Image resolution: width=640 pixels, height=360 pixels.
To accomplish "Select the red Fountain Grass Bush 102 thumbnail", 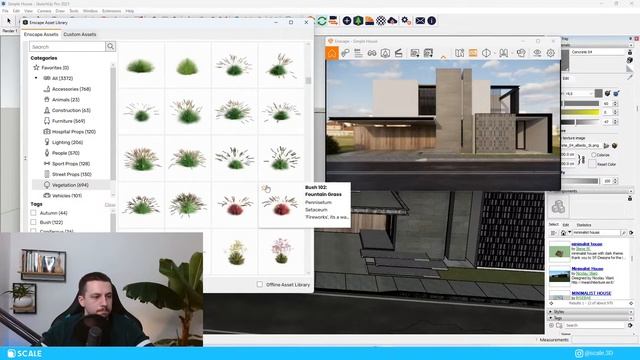I will pyautogui.click(x=281, y=205).
